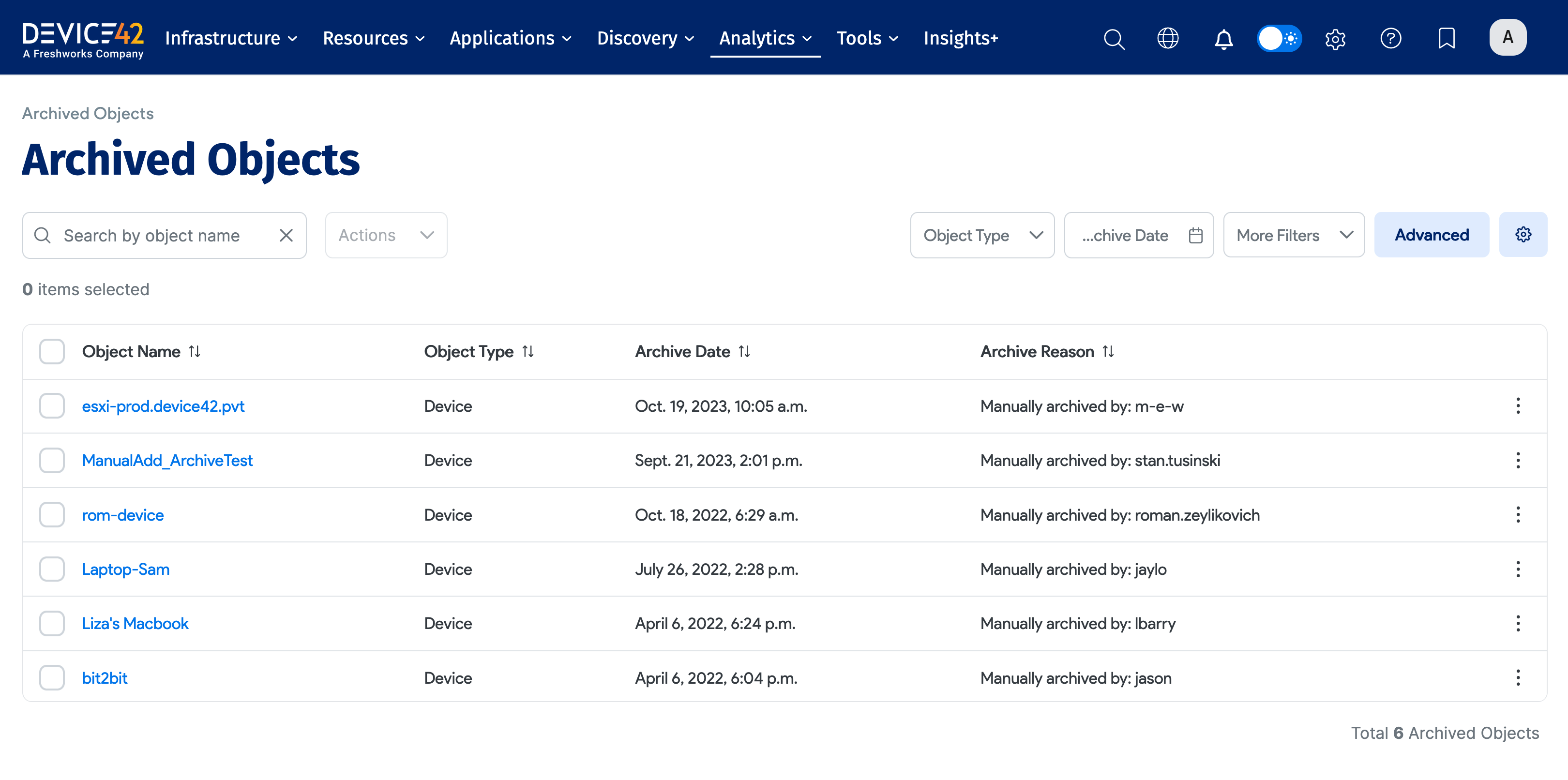Open the kebab menu for esxi-prod.device42.pvt
Screen dimensions: 1568x780
[1518, 406]
